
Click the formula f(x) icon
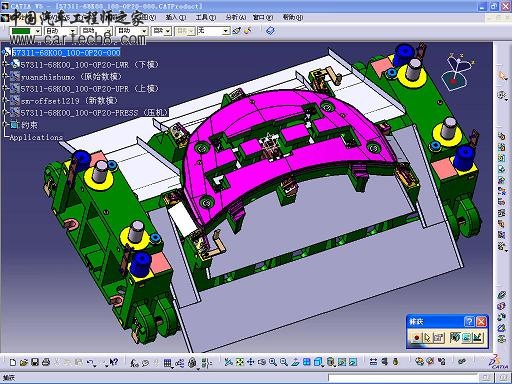(134, 363)
